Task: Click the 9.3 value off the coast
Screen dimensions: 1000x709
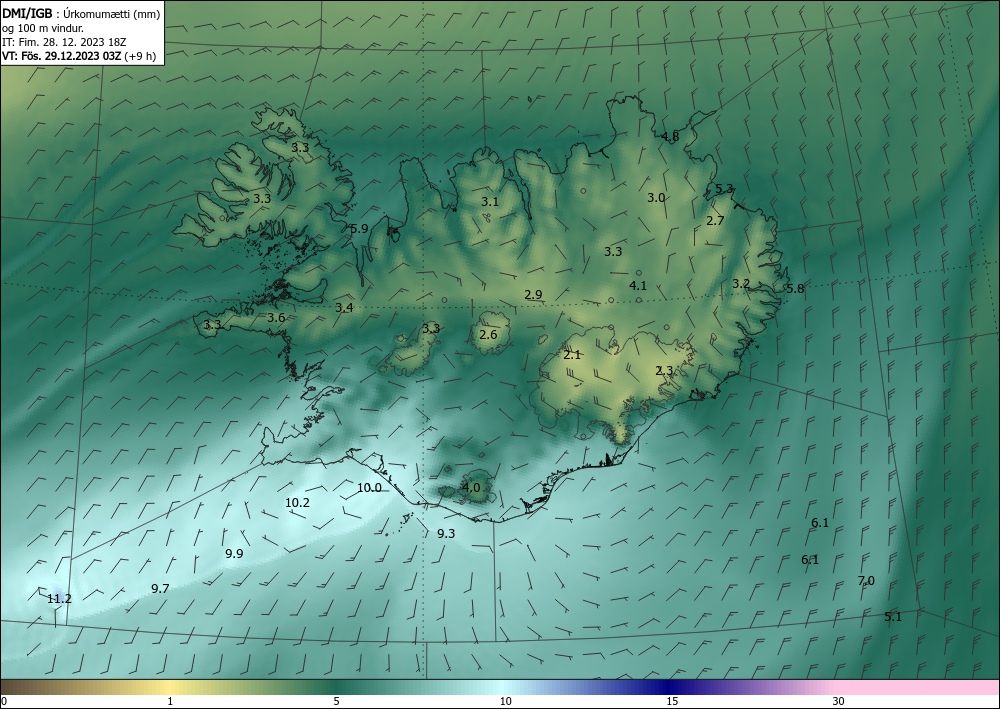Action: point(446,534)
